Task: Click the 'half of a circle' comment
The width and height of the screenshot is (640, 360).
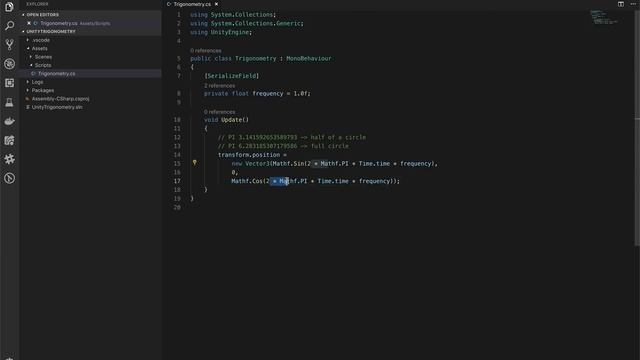Action: (338, 137)
